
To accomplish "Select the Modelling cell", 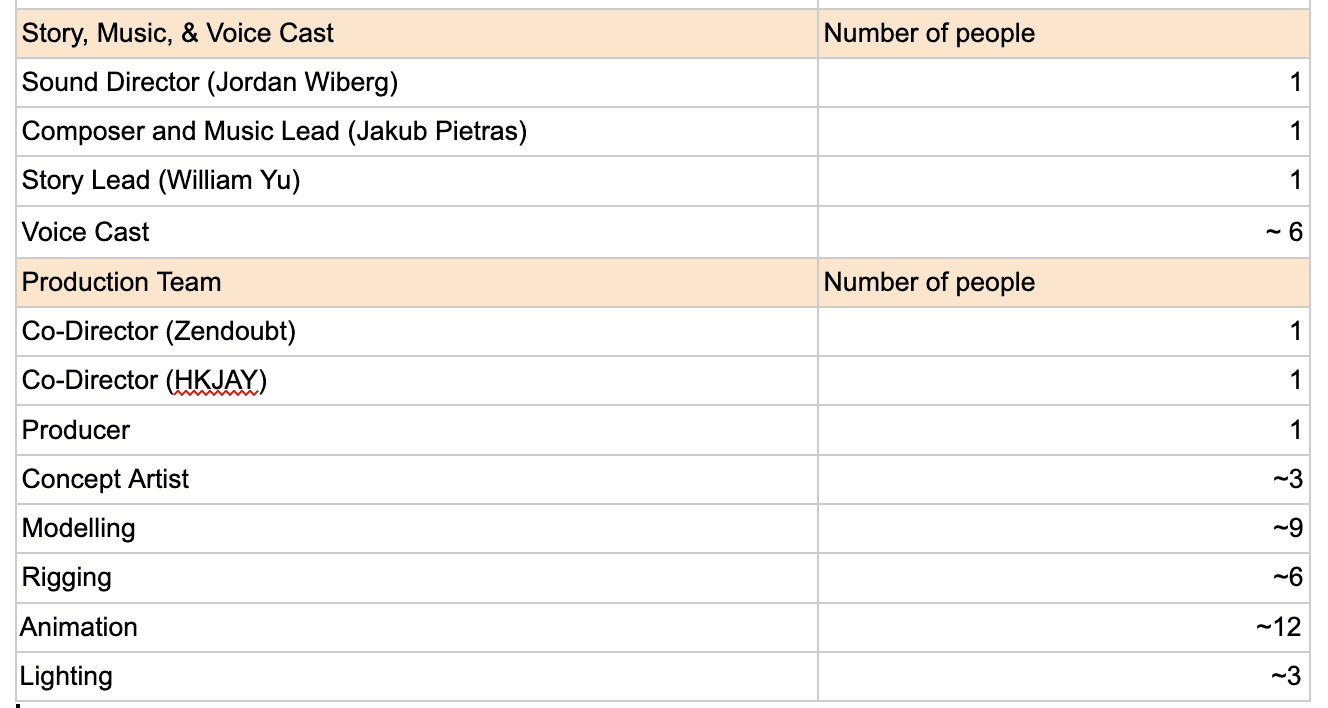I will [78, 528].
